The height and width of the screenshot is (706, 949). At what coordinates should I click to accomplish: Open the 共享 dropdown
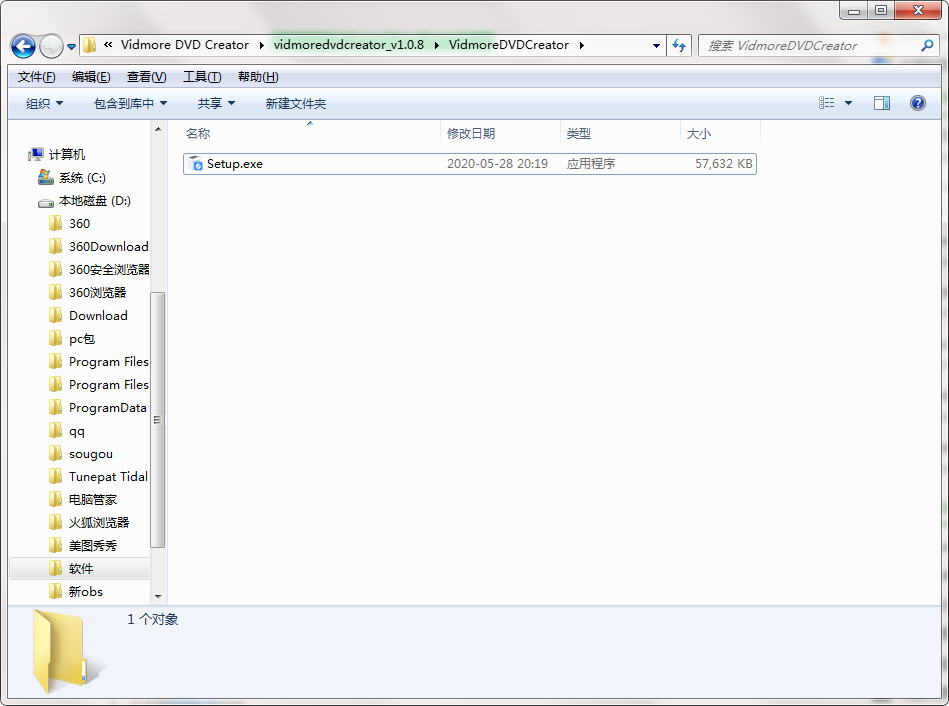tap(216, 104)
